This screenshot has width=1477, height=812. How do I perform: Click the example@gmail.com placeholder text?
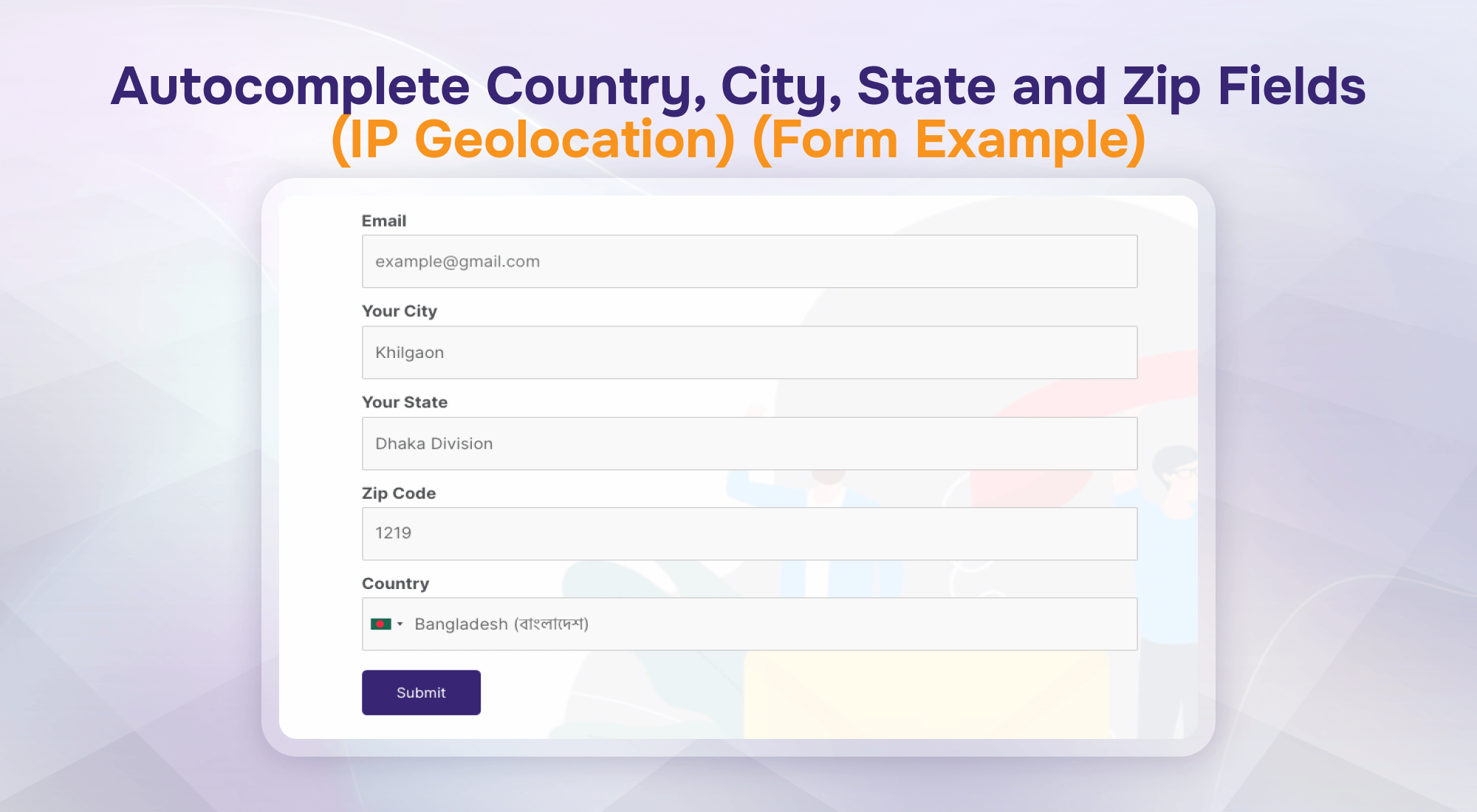click(458, 261)
